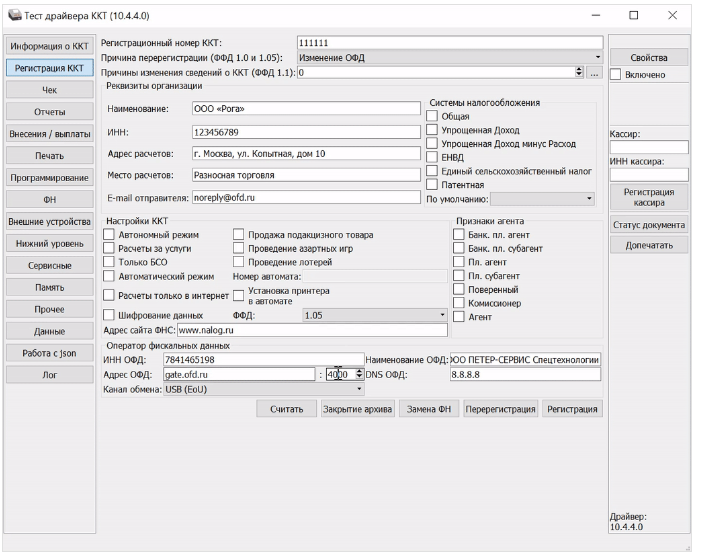Enable the Автономный режим checkbox
The height and width of the screenshot is (560, 707).
(109, 235)
